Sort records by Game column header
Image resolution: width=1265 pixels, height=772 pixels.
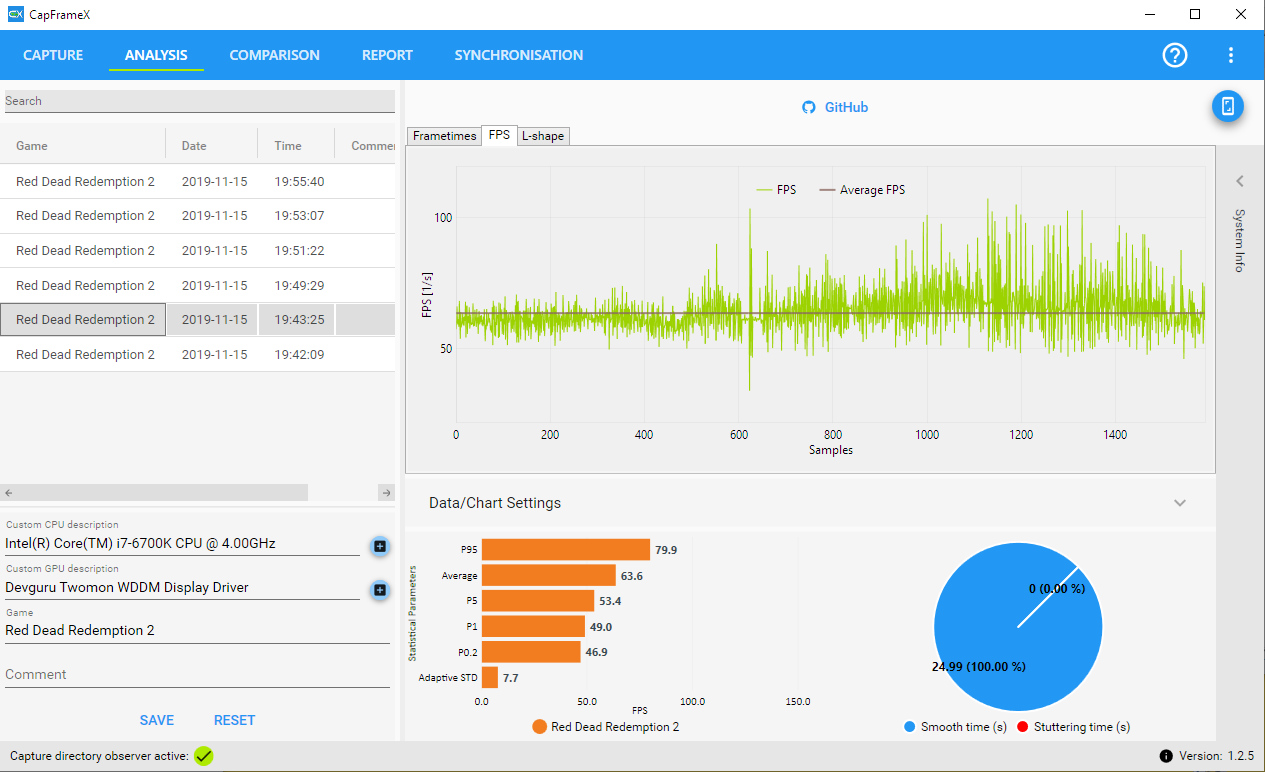pos(83,146)
